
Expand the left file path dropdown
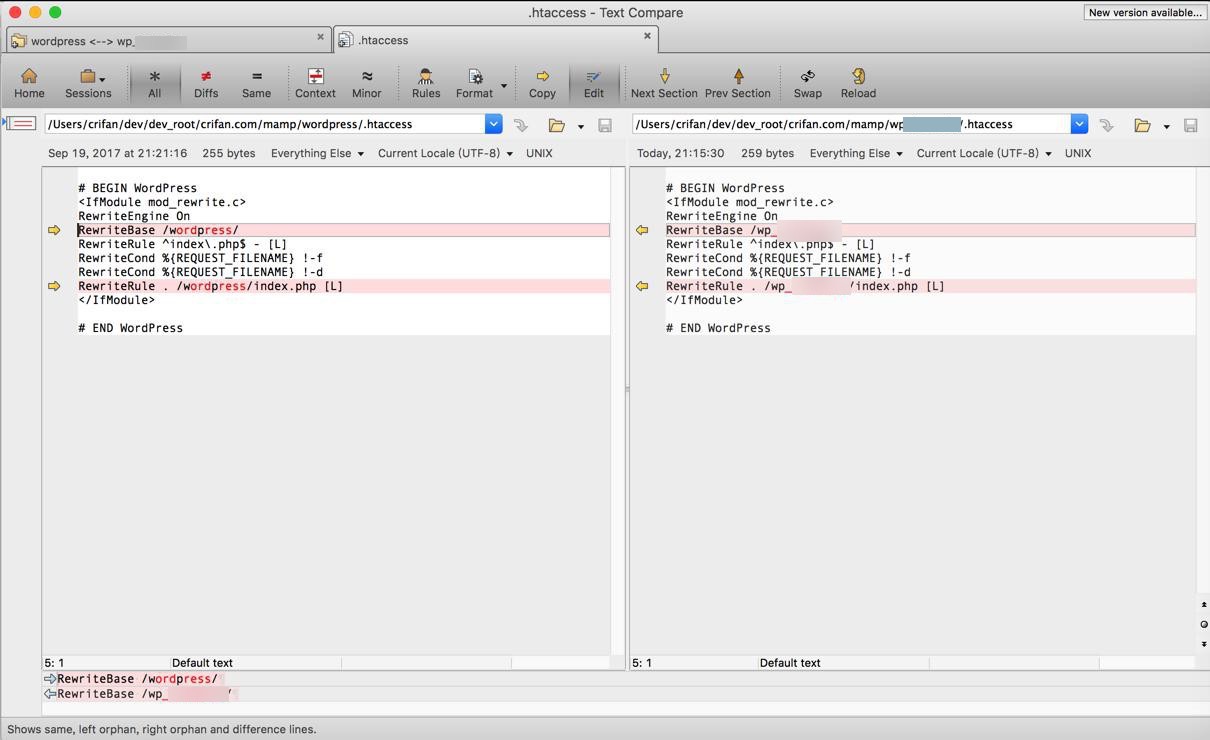pos(493,124)
